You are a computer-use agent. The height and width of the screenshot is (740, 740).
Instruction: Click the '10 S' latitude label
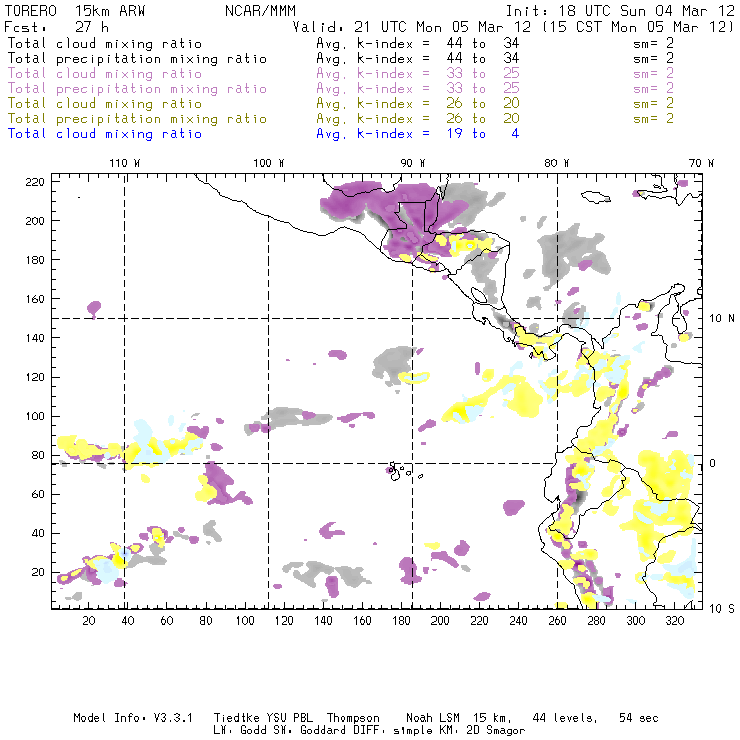click(x=722, y=609)
